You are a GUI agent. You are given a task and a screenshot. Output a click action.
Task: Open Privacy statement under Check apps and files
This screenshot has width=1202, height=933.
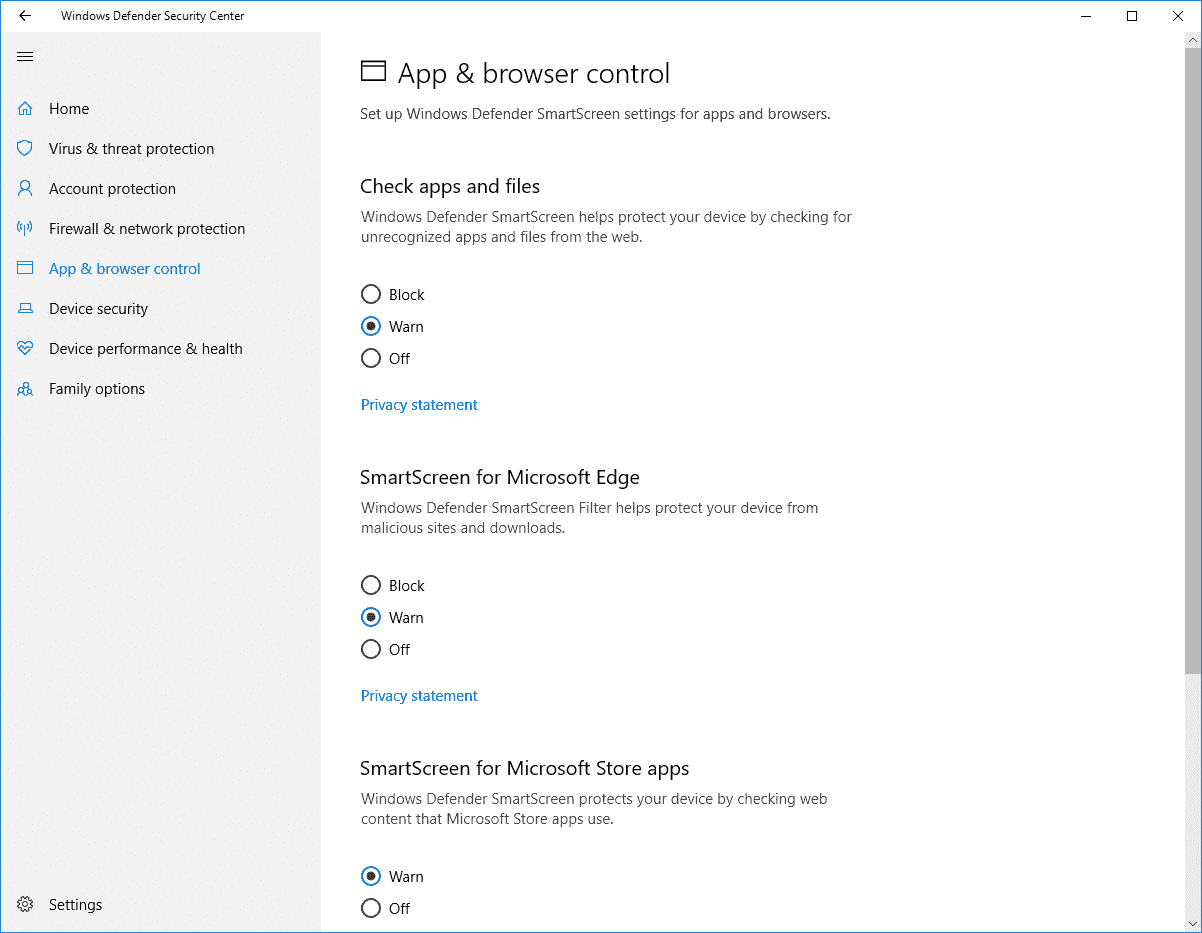[419, 404]
